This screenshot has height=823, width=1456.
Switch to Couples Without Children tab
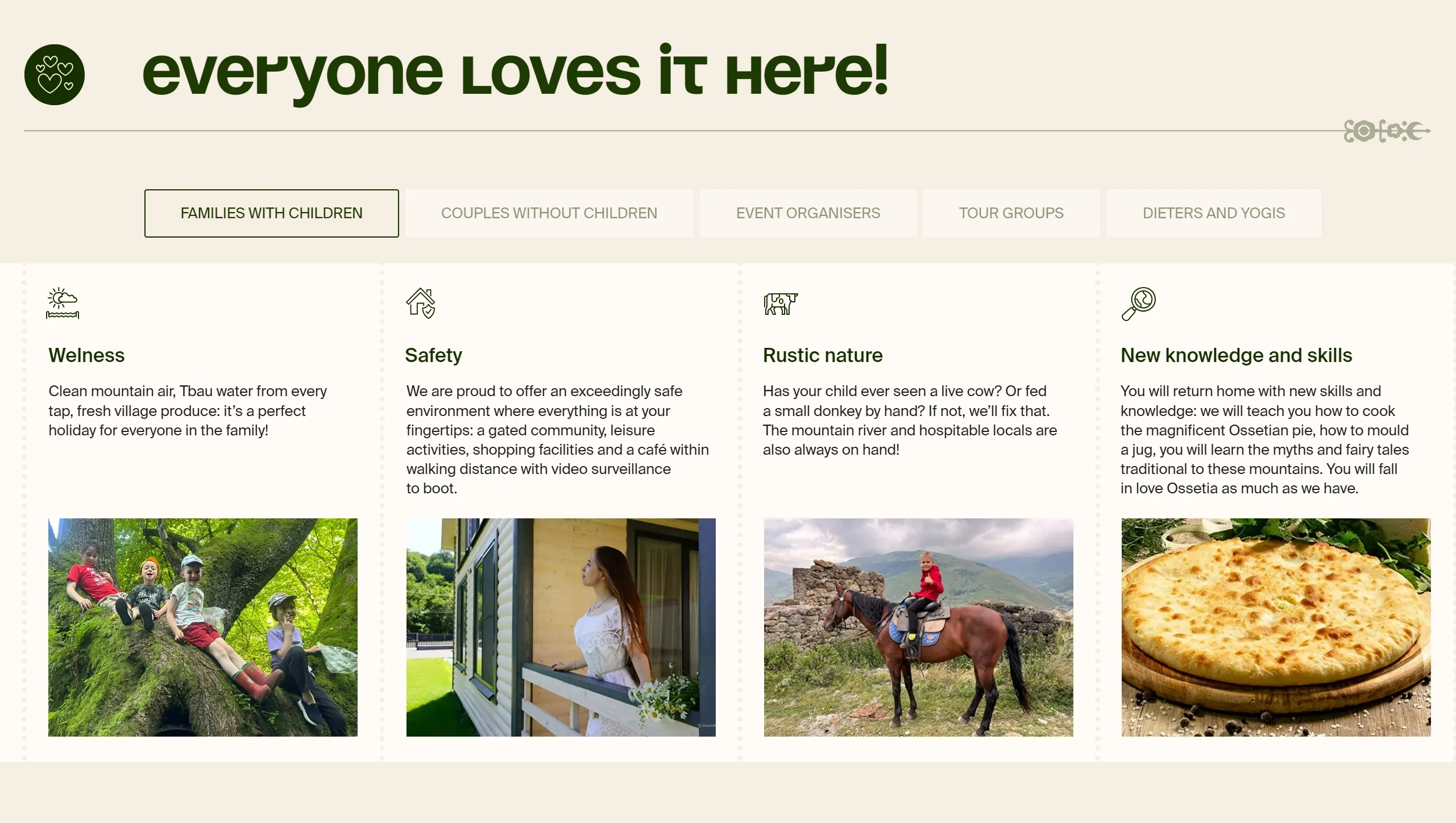pyautogui.click(x=549, y=213)
